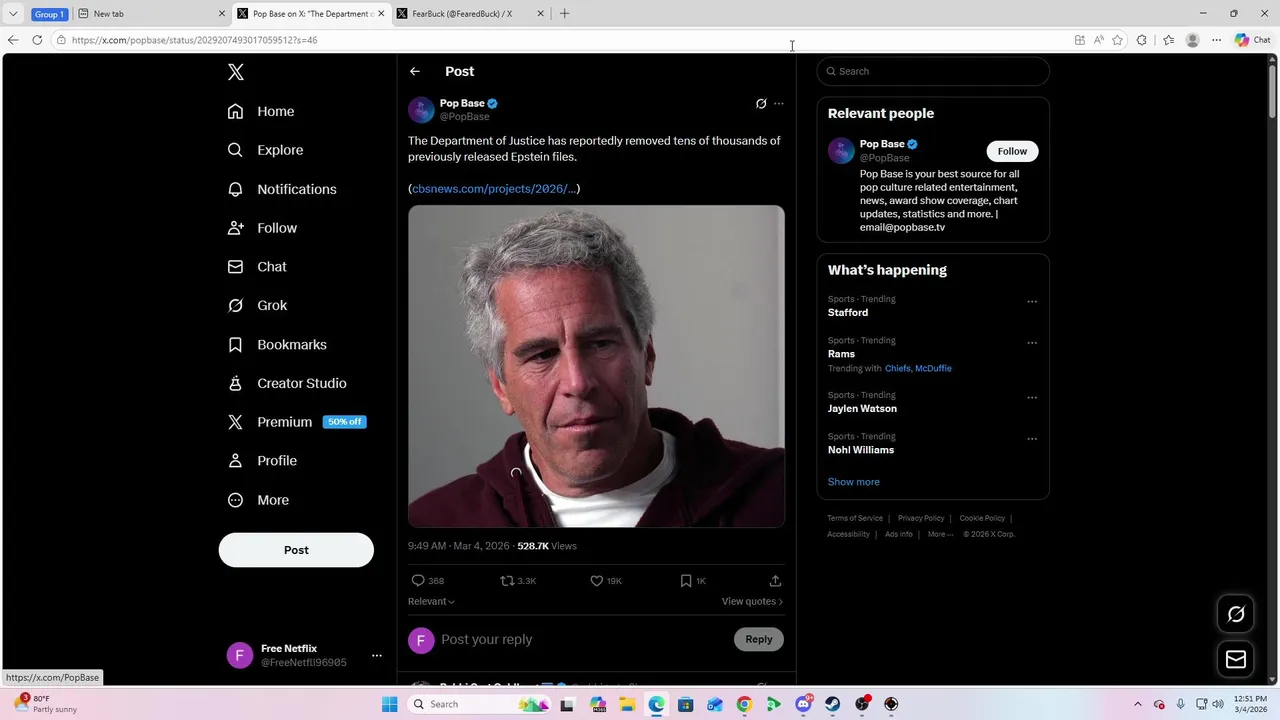
Task: Switch to the FearBuck browser tab
Action: click(x=470, y=14)
